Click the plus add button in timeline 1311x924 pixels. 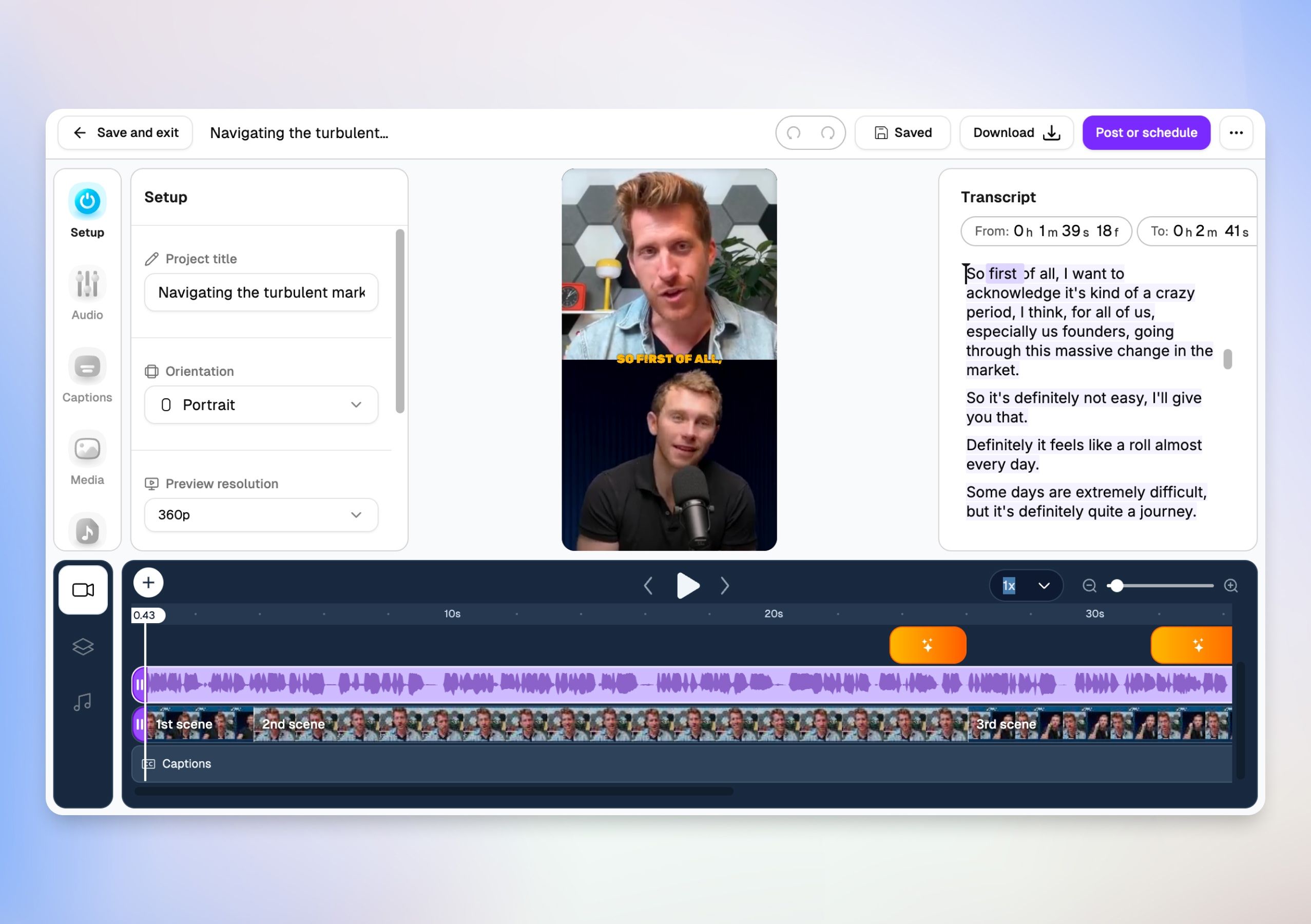click(148, 583)
